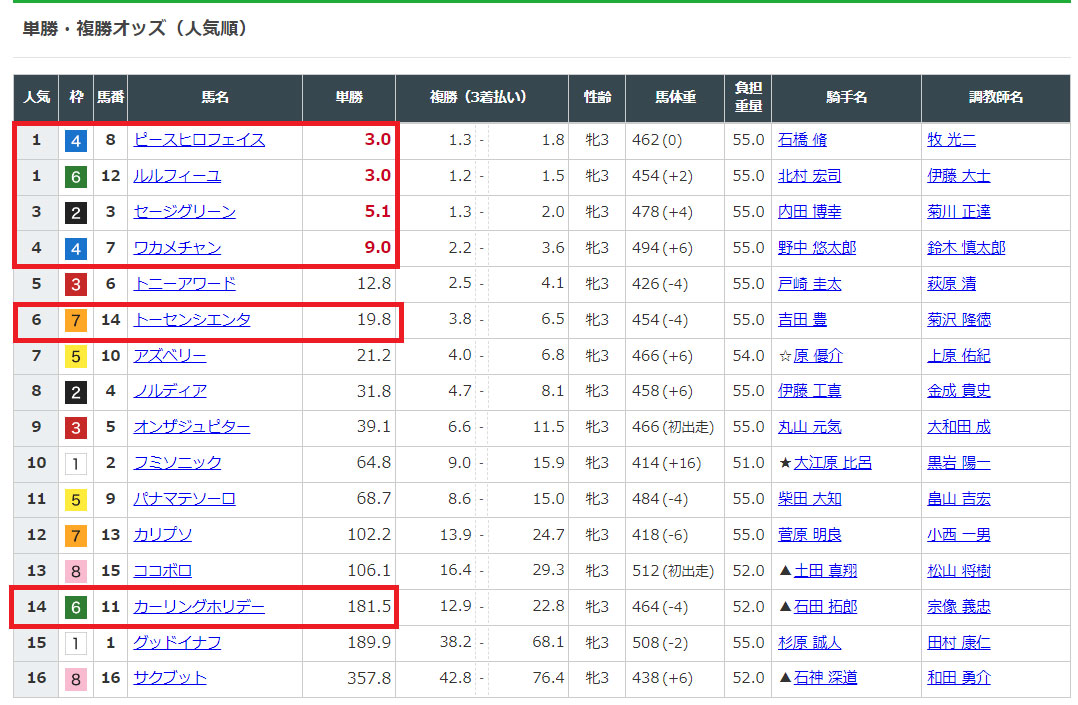This screenshot has width=1078, height=705.
Task: Open trainer link 菊沢 隆徳
Action: 959,320
